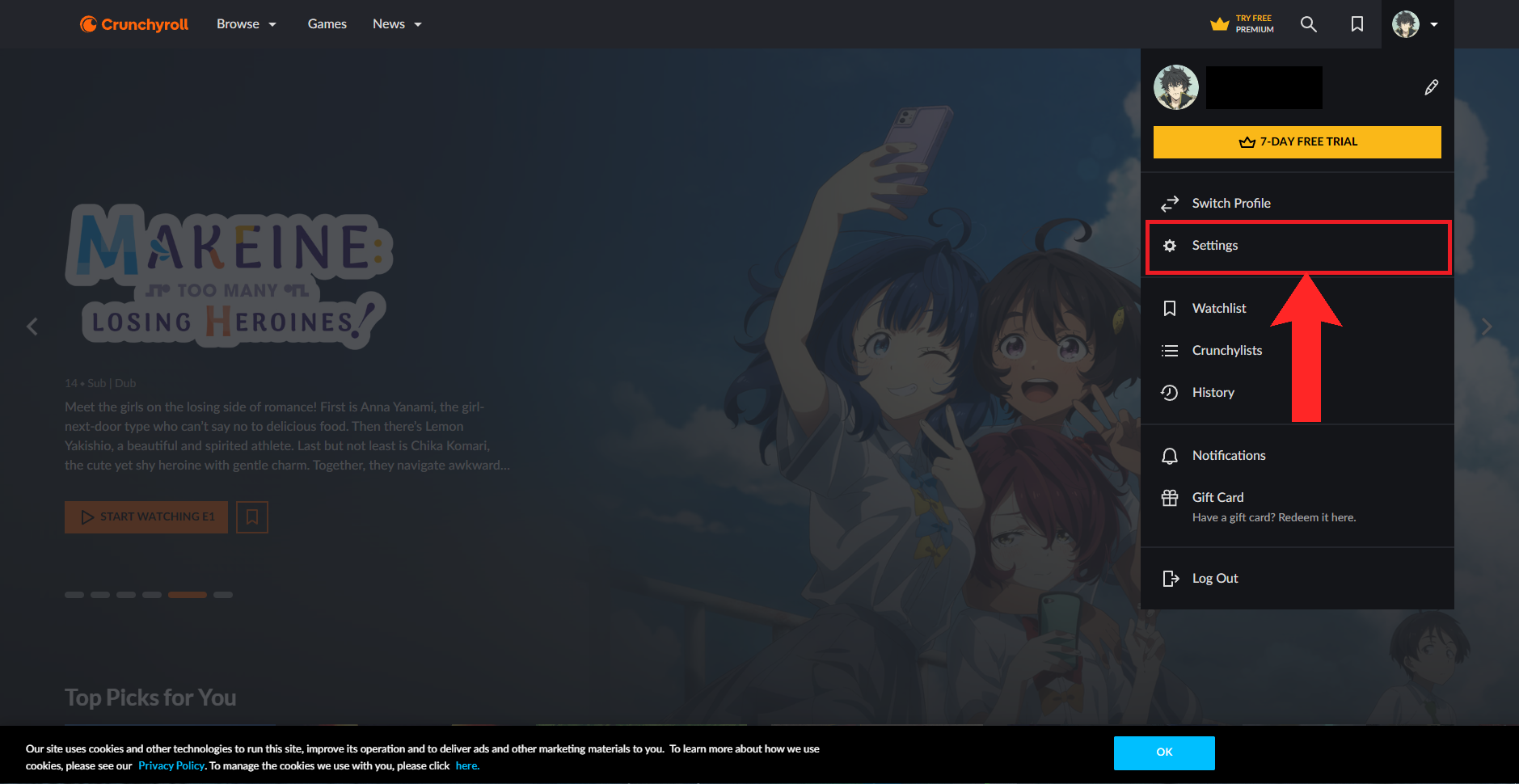Open Crunchylists from account menu
Image resolution: width=1519 pixels, height=784 pixels.
1297,351
